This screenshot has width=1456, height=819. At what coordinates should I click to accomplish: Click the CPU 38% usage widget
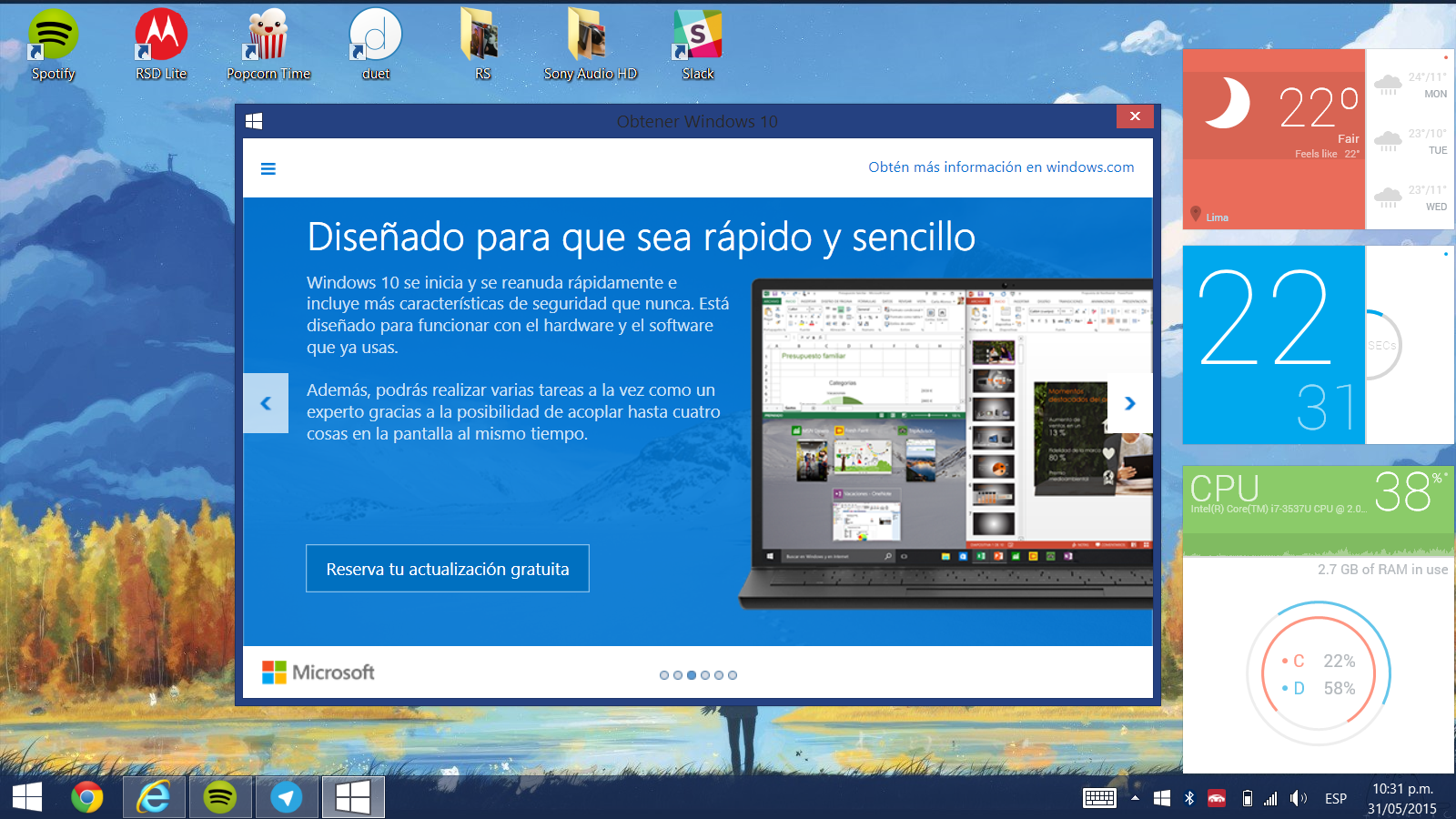pos(1319,511)
